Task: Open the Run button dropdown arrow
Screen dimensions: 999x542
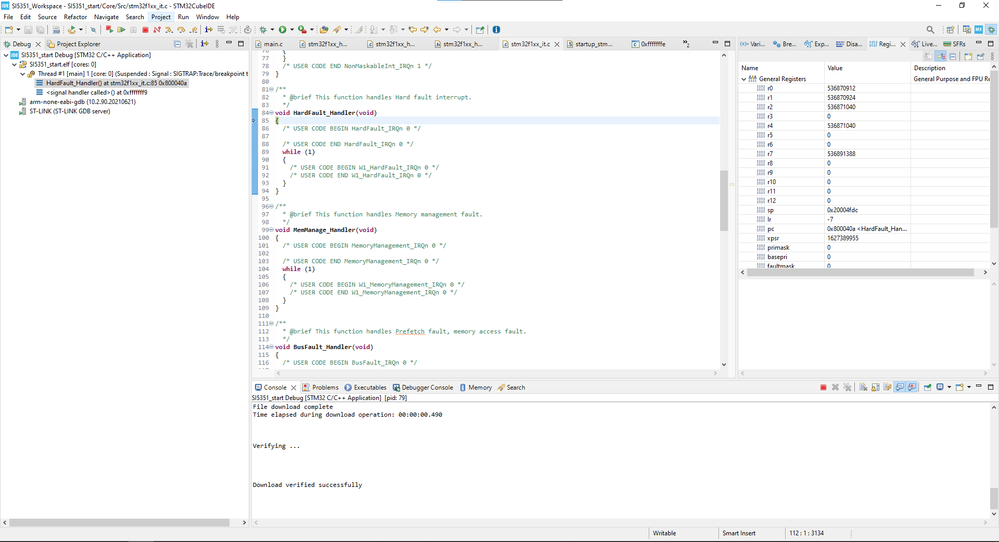Action: pos(292,30)
